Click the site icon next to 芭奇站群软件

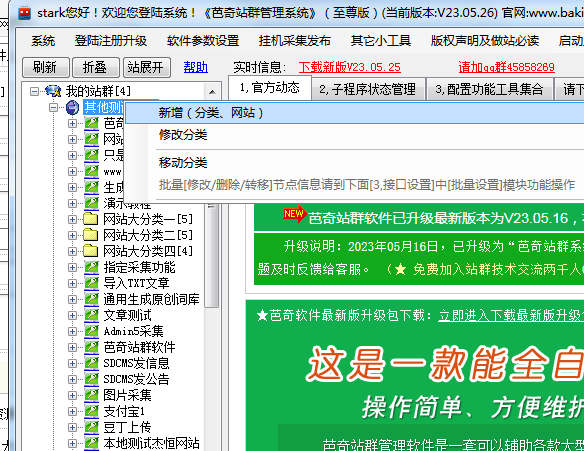click(x=91, y=347)
